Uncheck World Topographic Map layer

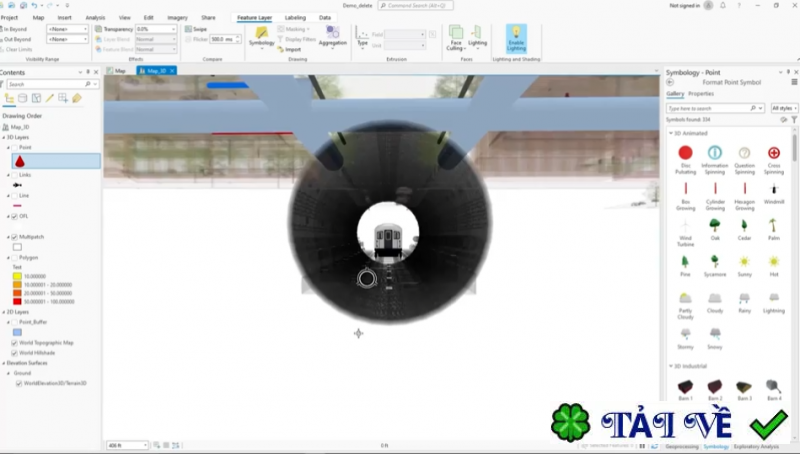pyautogui.click(x=14, y=343)
